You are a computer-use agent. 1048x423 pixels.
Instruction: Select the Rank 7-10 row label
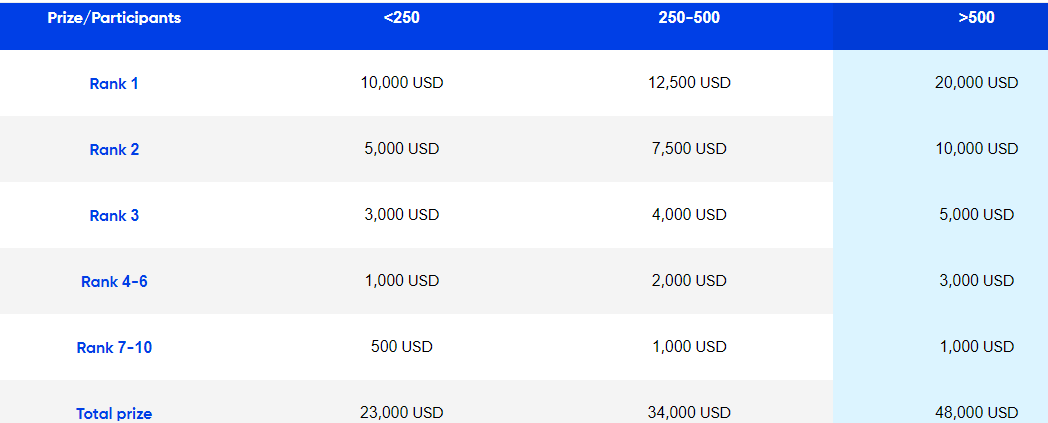point(114,347)
